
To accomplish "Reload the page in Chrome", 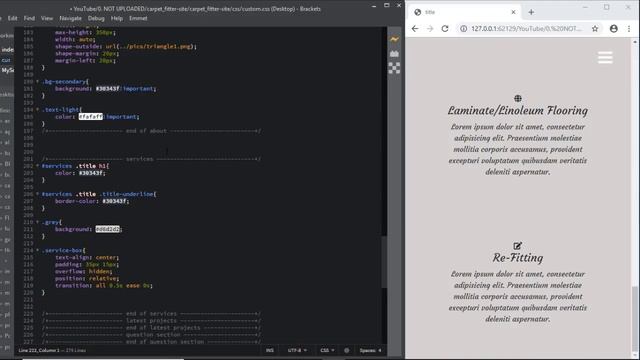I will pyautogui.click(x=445, y=29).
